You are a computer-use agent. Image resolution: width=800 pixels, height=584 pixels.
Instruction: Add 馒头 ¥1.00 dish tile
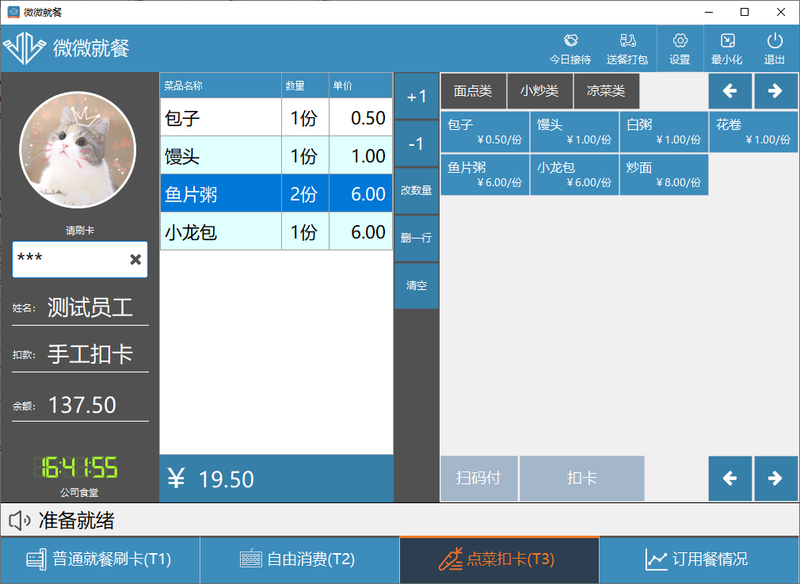tap(574, 132)
